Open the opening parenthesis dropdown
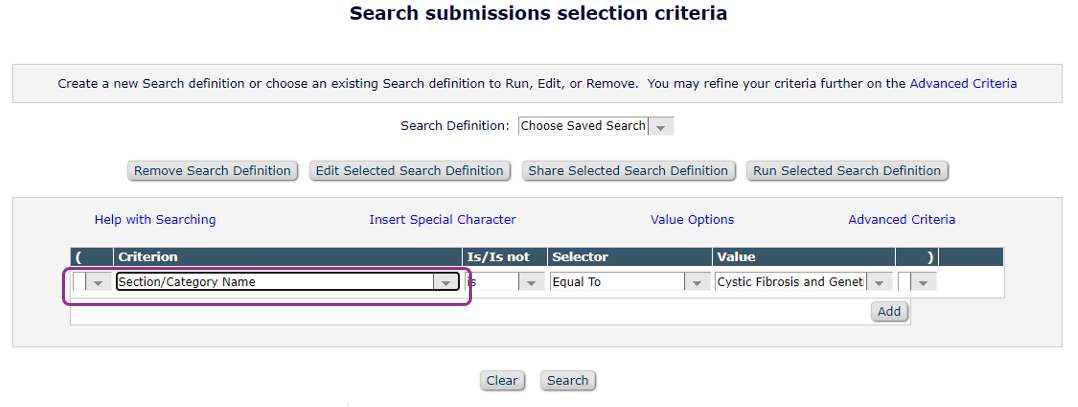The height and width of the screenshot is (407, 1078). point(89,283)
